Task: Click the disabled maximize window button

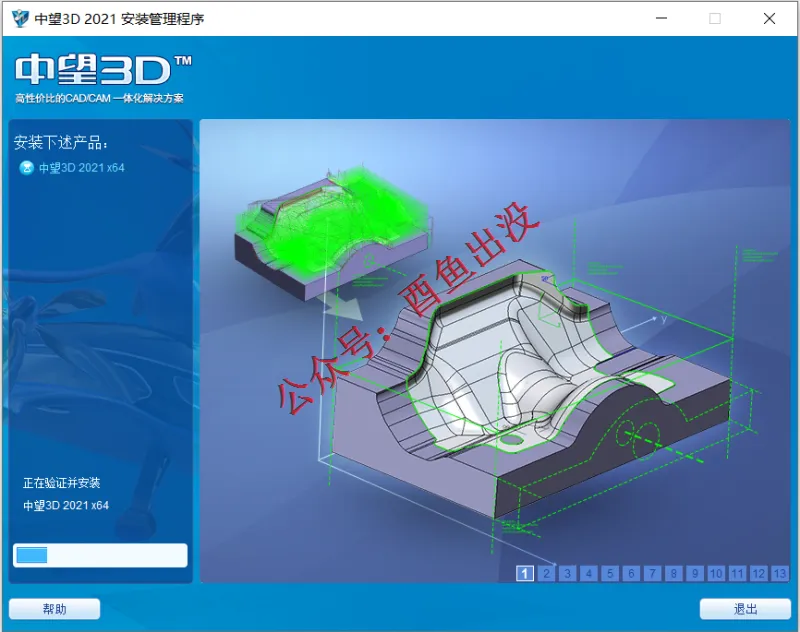Action: 715,18
